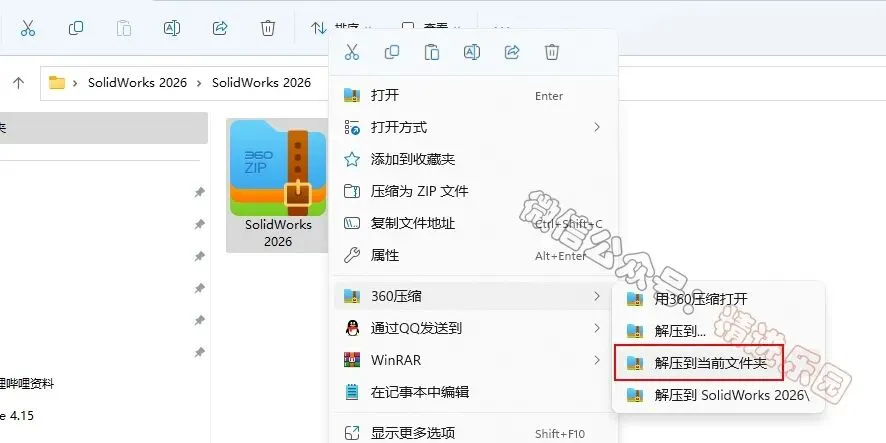Viewport: 886px width, 443px height.
Task: Click the Paste clipboard icon in context menu
Action: [x=432, y=53]
